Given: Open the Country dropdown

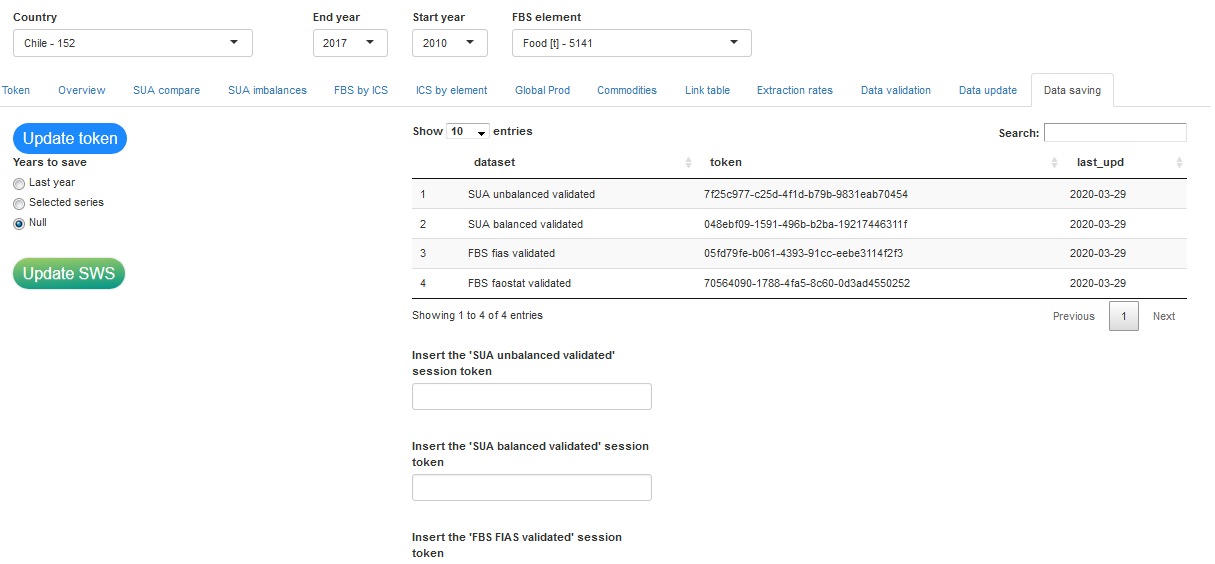Looking at the screenshot, I should [x=132, y=43].
